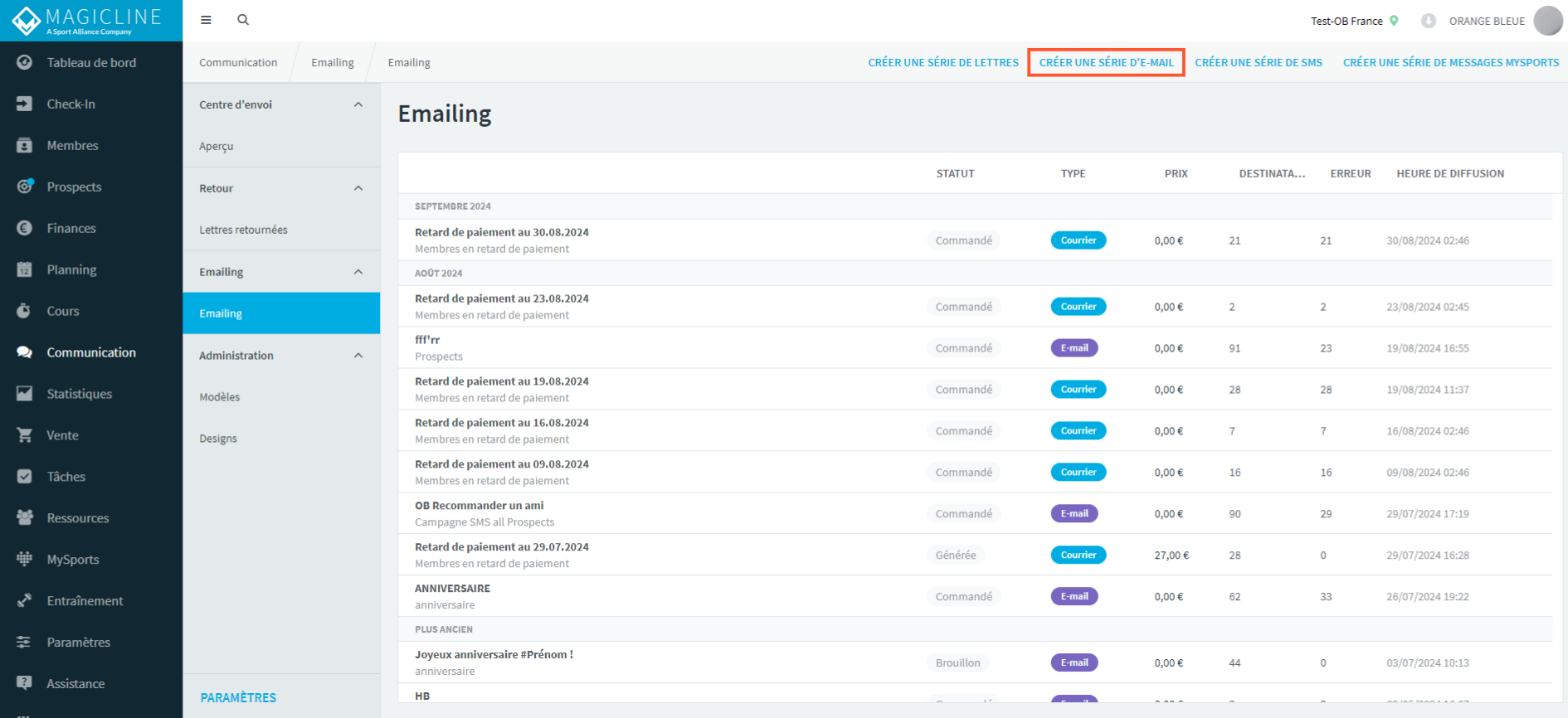Toggle the hamburger menu icon
The height and width of the screenshot is (718, 1568).
(206, 20)
